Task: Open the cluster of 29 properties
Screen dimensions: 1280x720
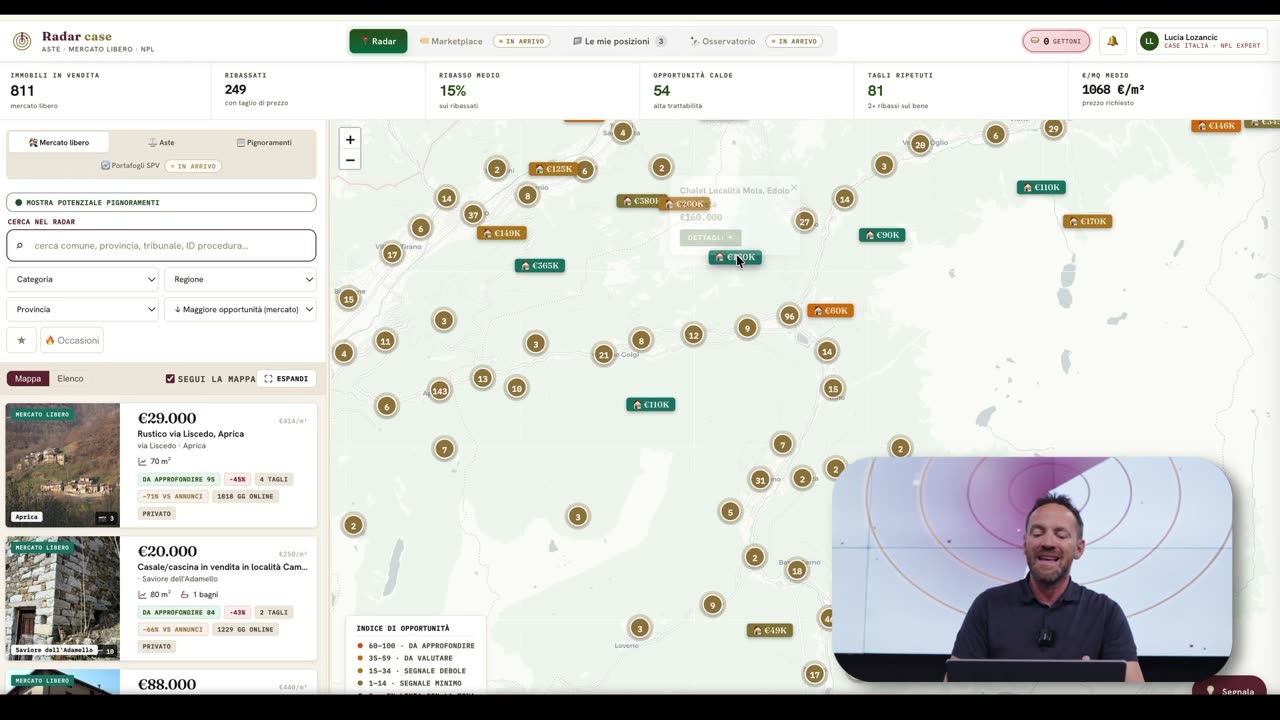Action: tap(1053, 128)
